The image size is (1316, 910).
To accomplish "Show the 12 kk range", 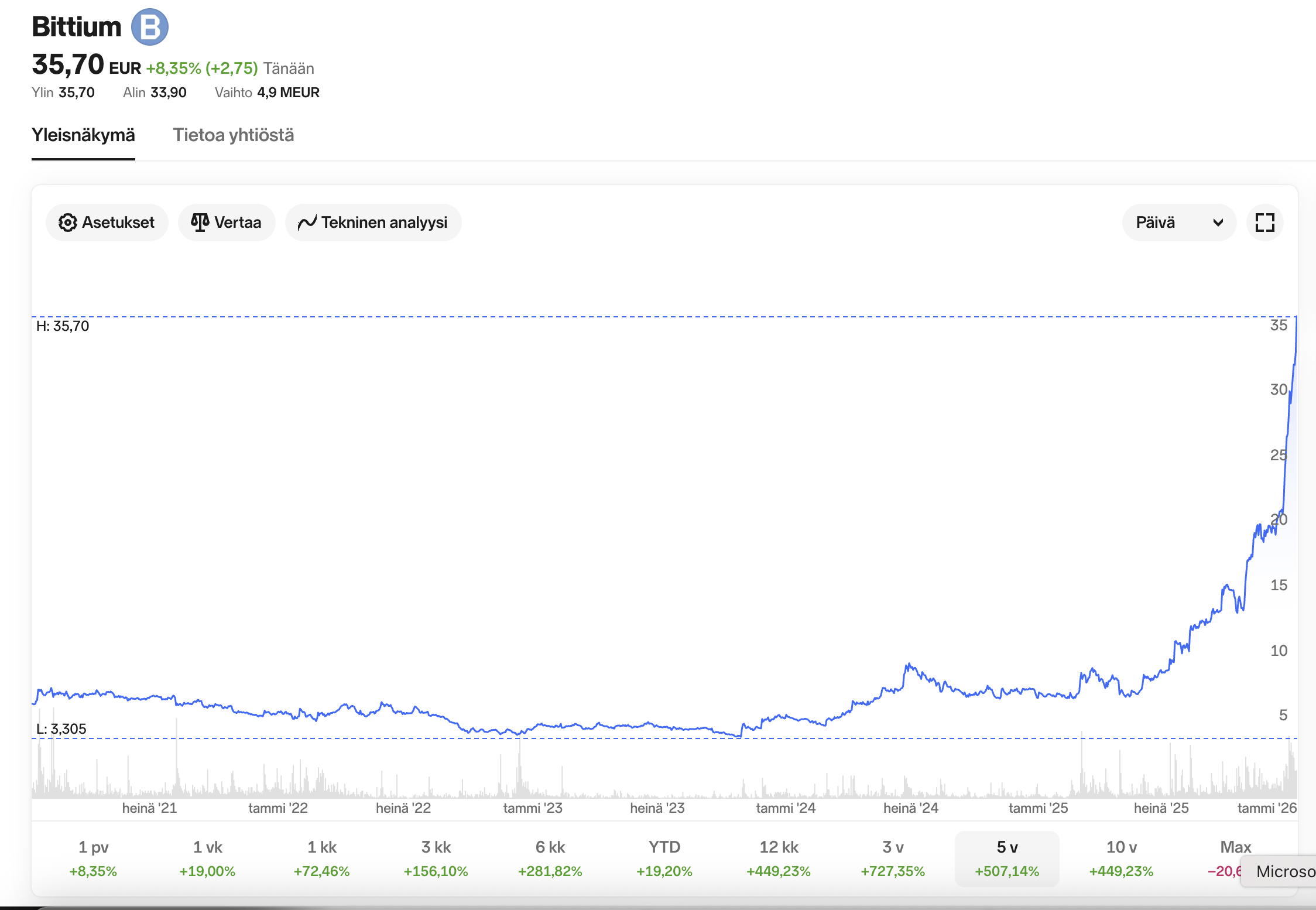I will coord(778,858).
